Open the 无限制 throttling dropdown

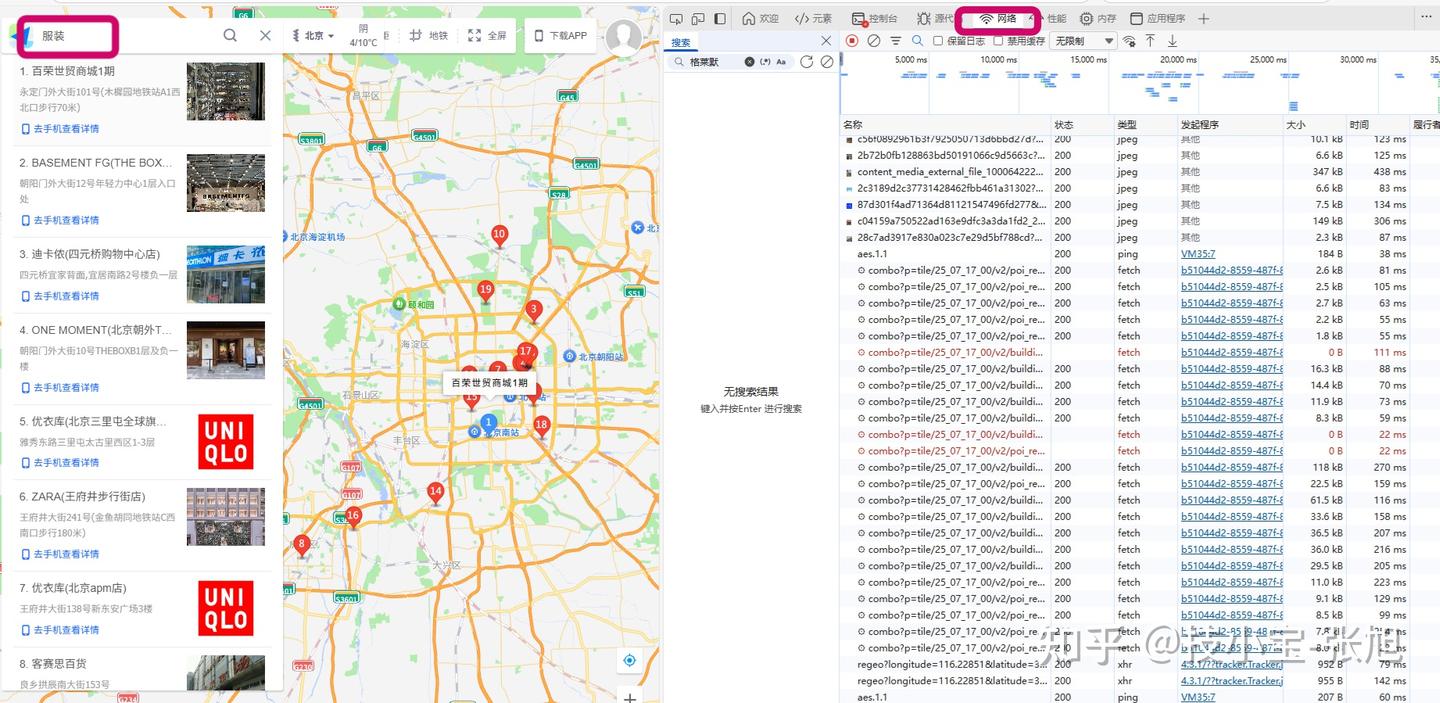[1084, 41]
